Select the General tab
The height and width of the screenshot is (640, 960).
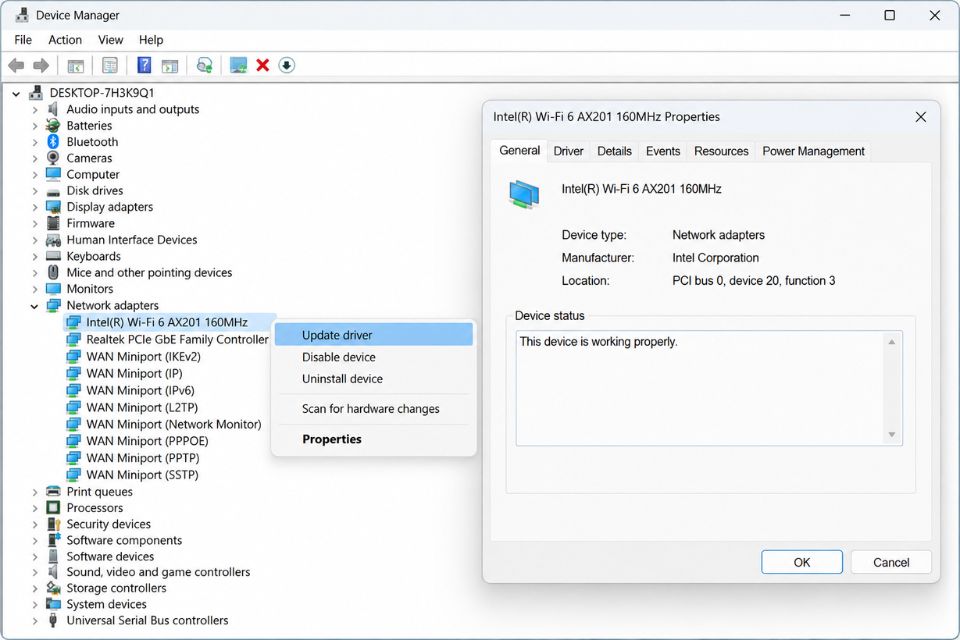tap(519, 151)
